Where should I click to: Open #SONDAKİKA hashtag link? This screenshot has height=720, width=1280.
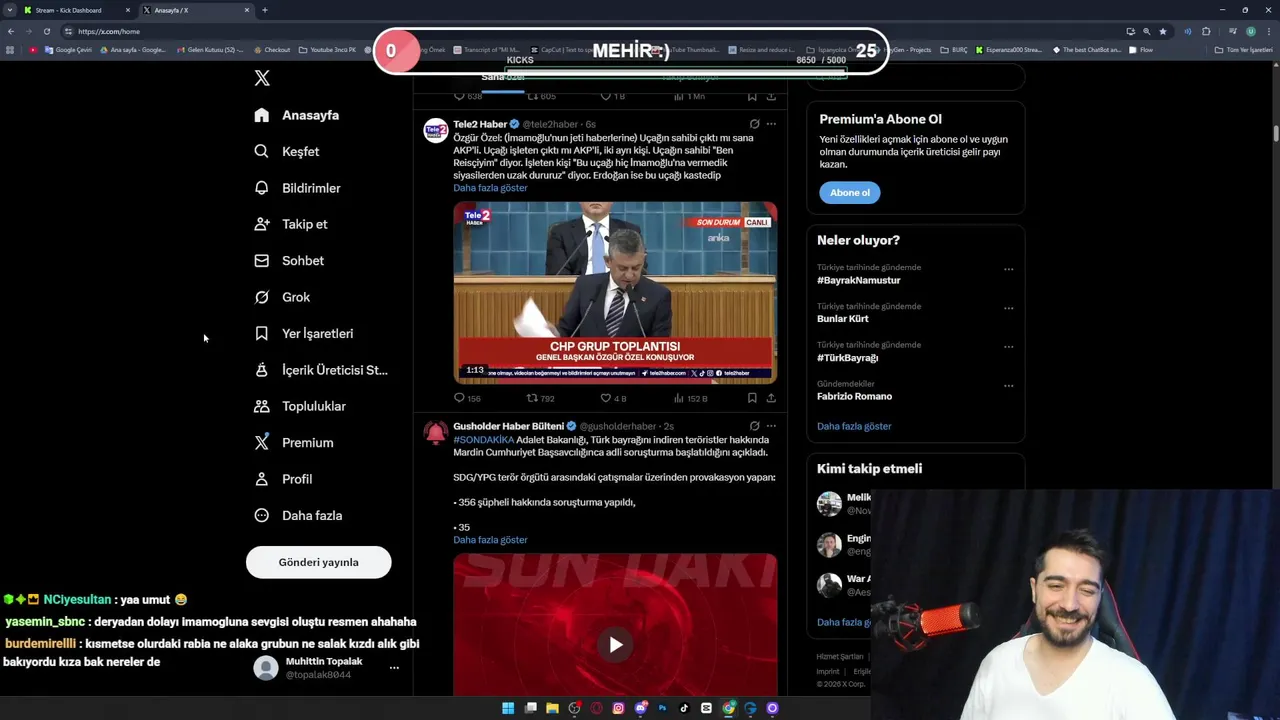point(483,440)
